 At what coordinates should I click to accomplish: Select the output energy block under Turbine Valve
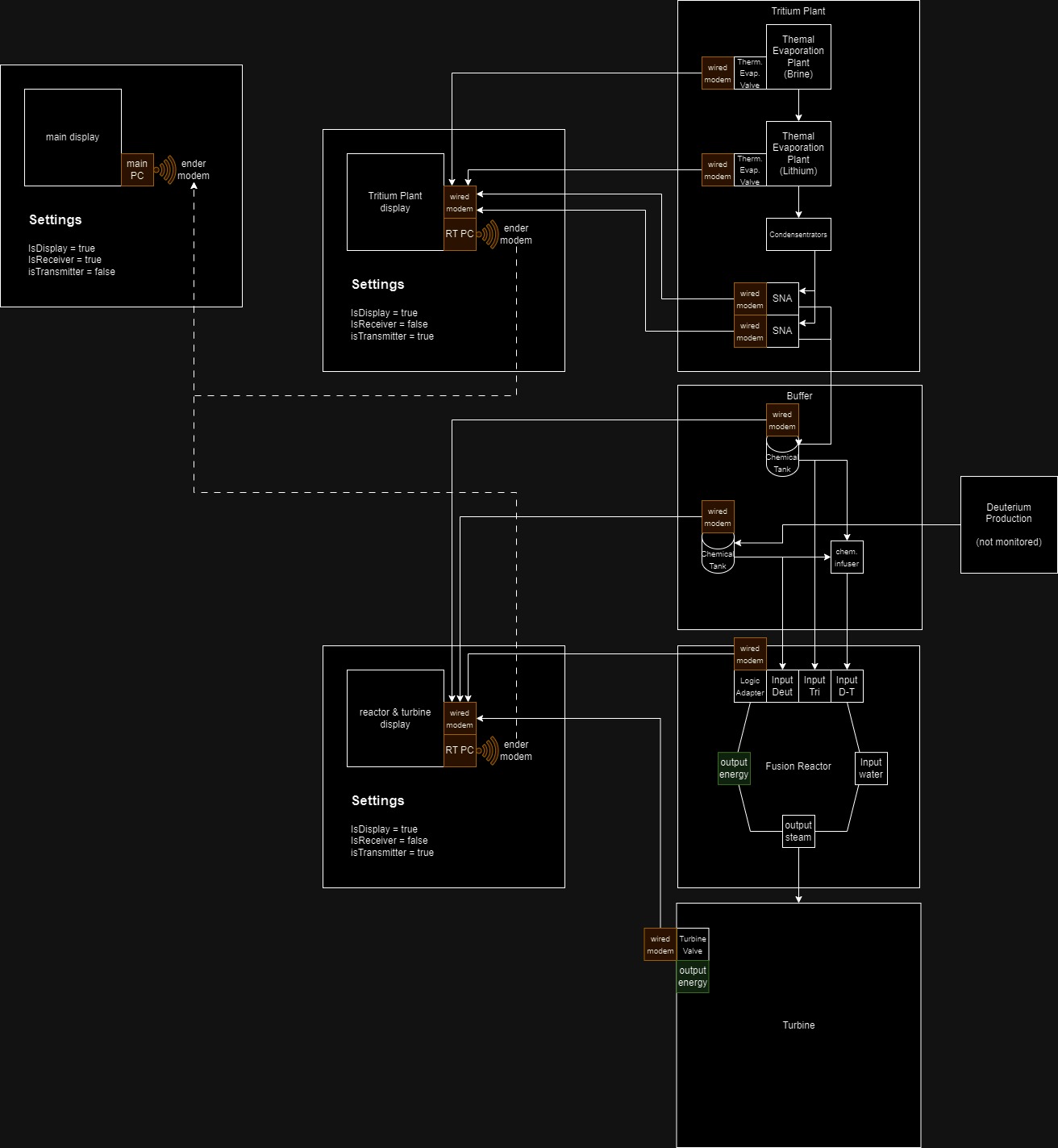[x=693, y=976]
